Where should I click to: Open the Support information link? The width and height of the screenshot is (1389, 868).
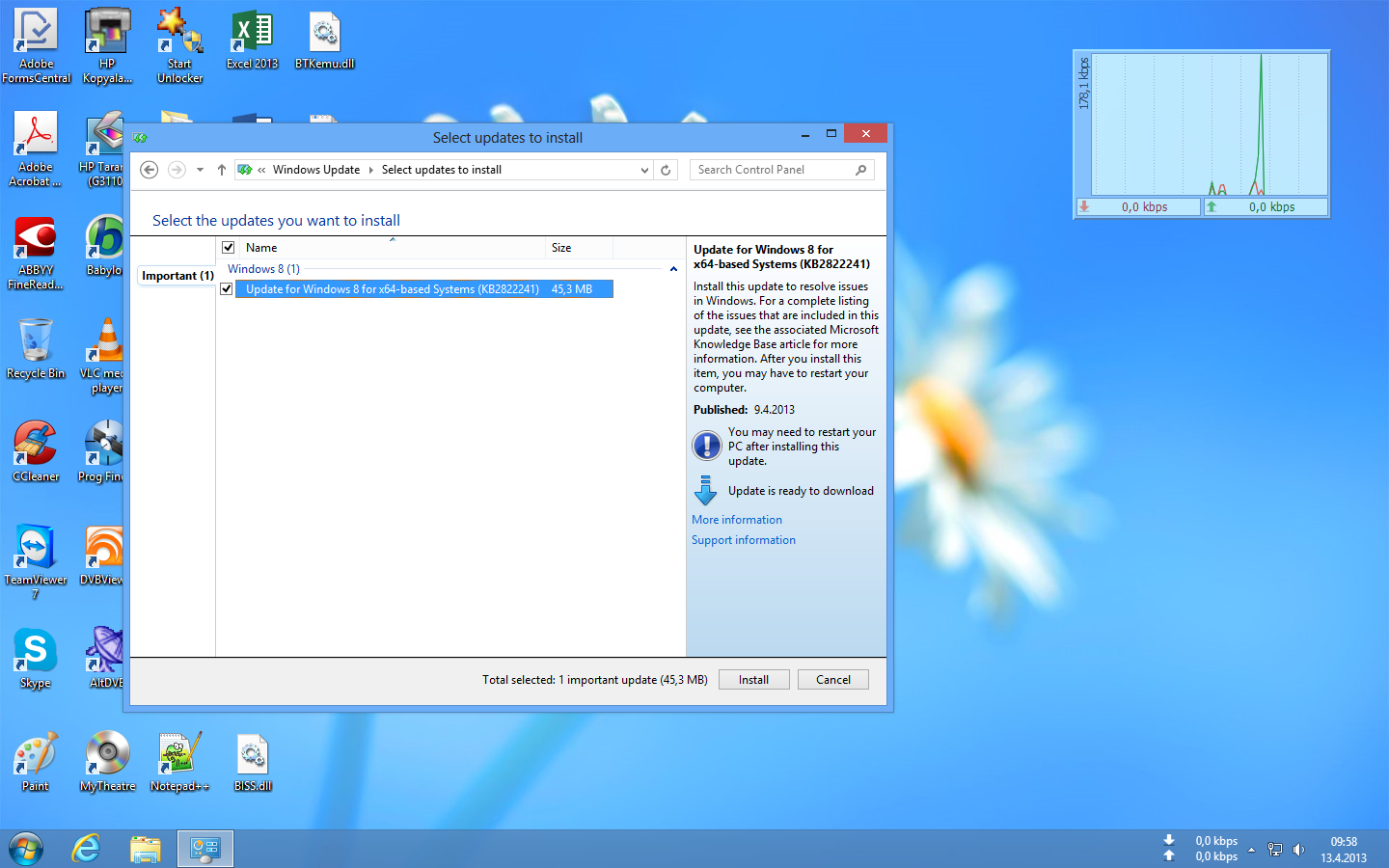pyautogui.click(x=744, y=540)
